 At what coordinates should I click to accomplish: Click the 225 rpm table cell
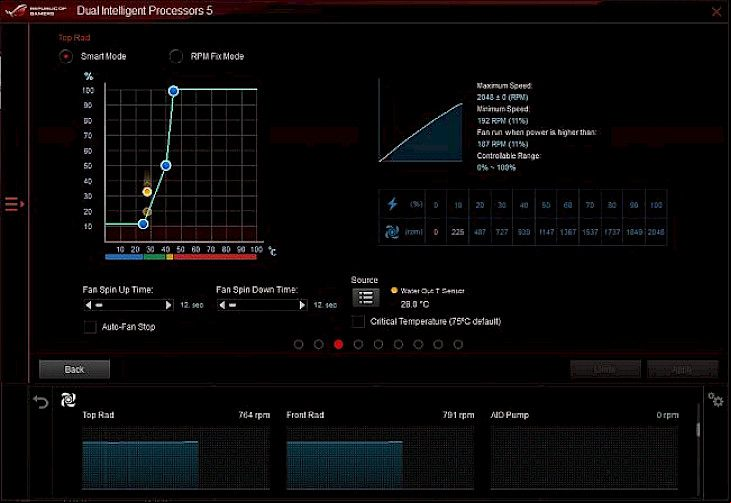pos(458,232)
